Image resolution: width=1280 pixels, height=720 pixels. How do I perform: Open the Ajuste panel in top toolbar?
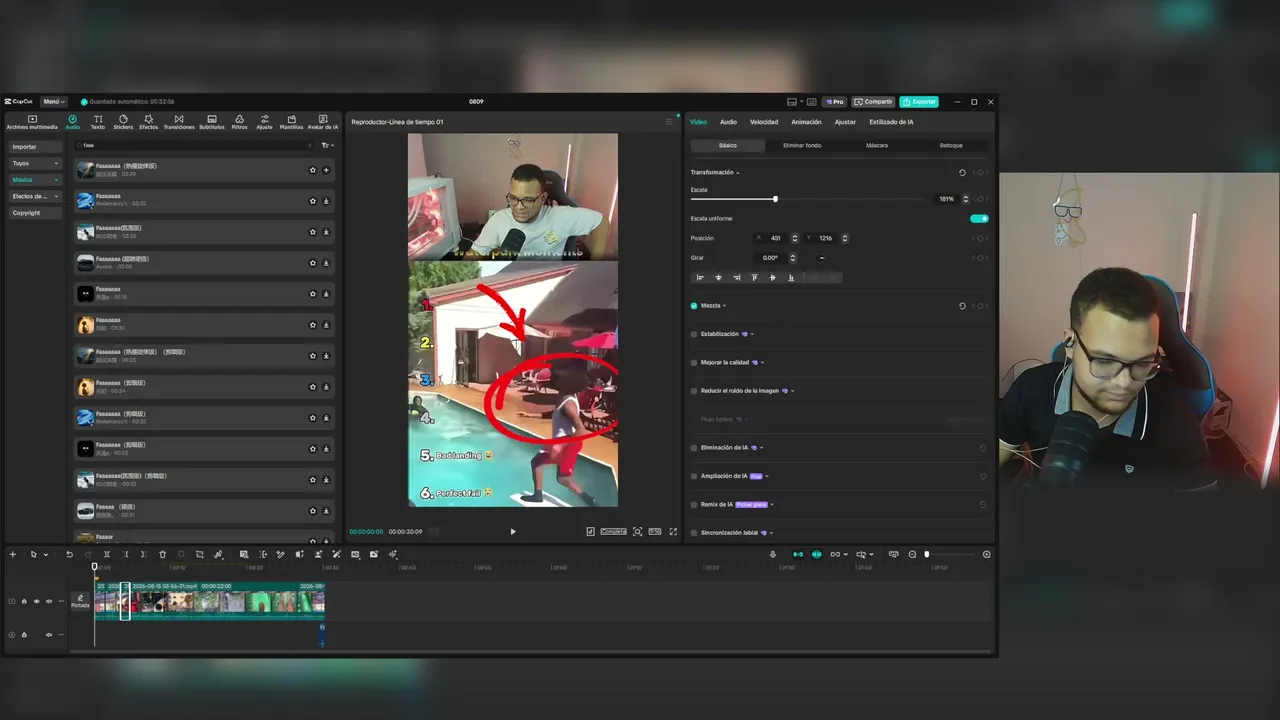point(264,122)
